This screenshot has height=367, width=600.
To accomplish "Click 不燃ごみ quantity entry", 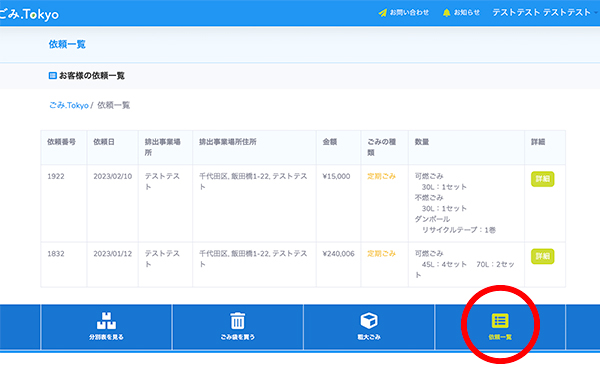I will [x=429, y=198].
